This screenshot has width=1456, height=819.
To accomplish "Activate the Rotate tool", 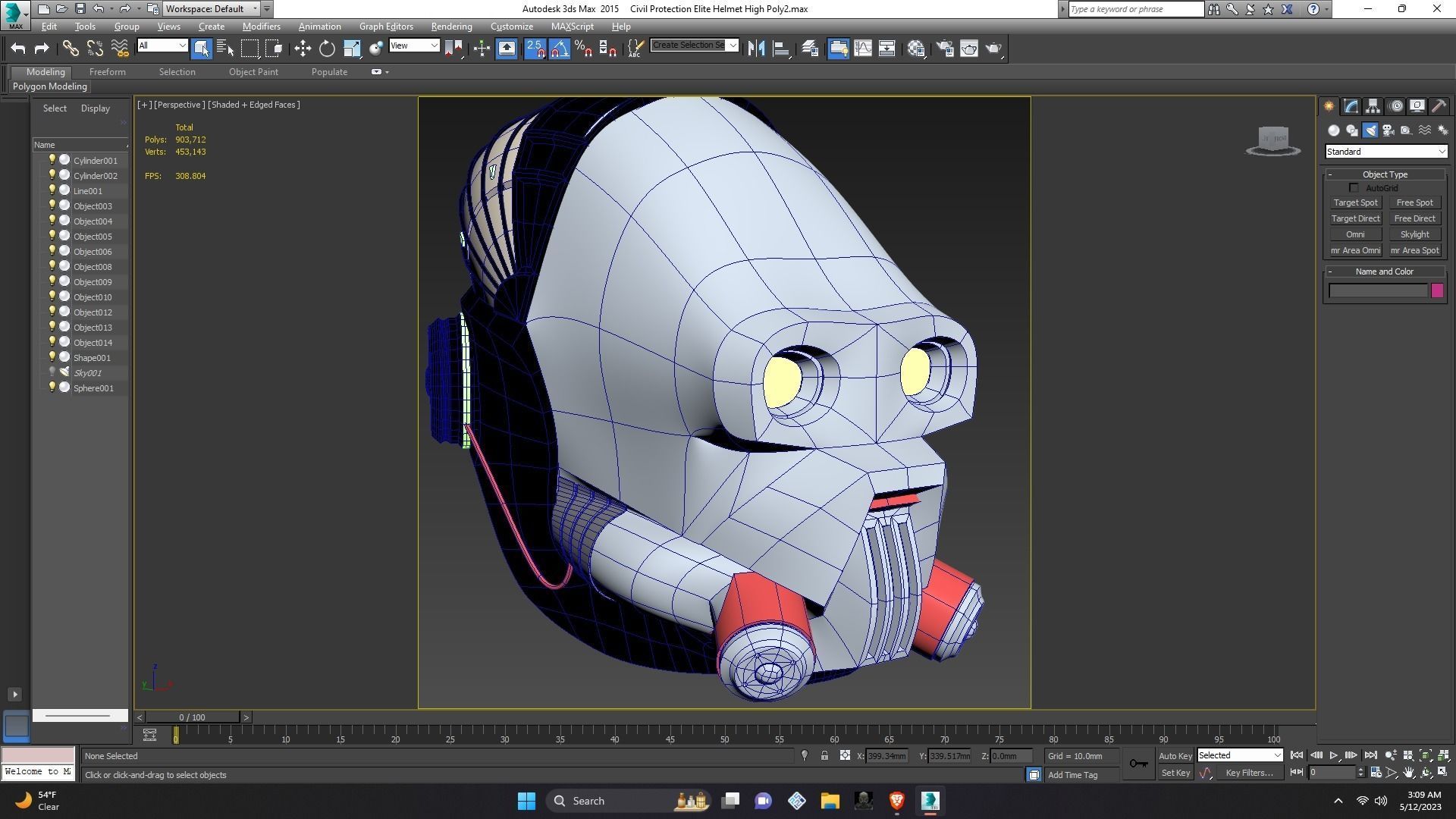I will 327,48.
